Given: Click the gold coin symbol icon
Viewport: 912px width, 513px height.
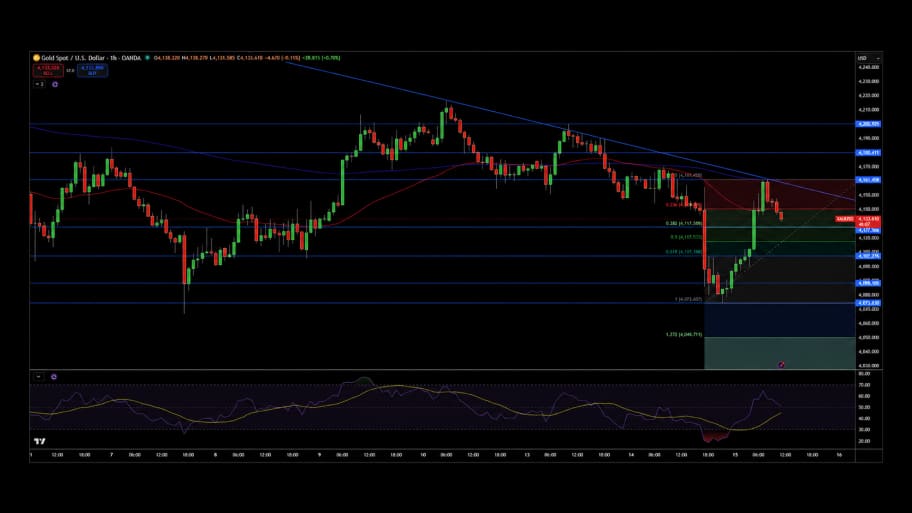Looking at the screenshot, I should tap(36, 58).
